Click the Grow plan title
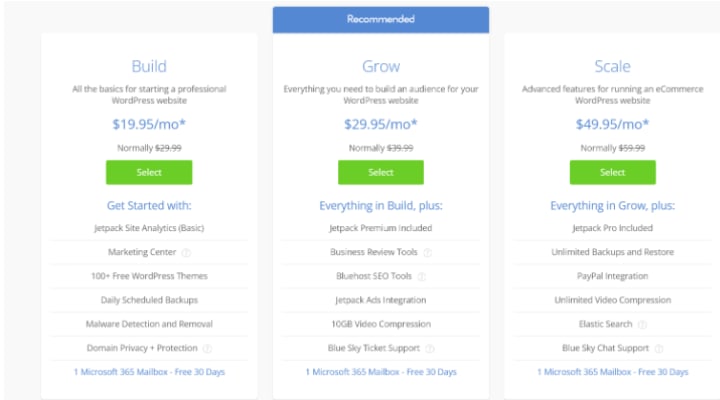 click(381, 67)
